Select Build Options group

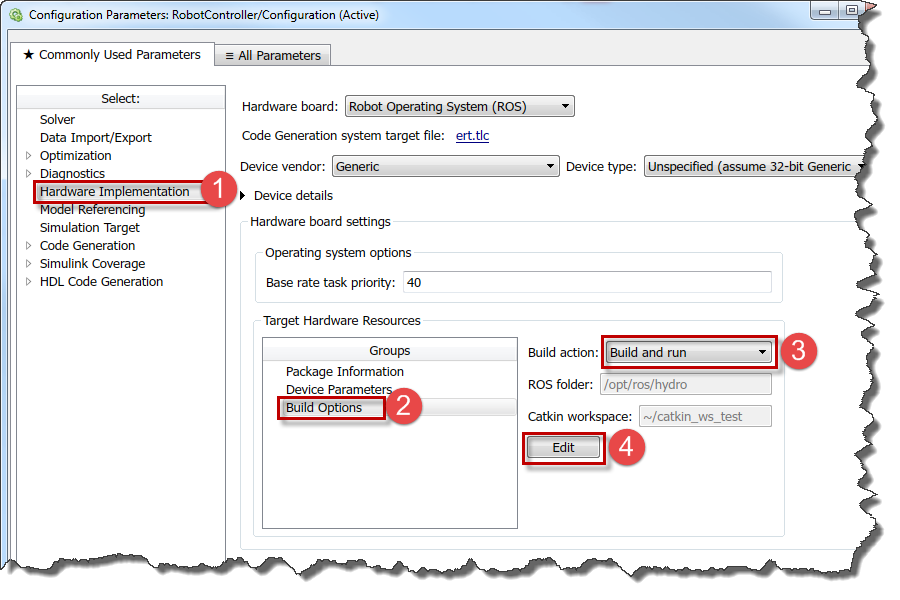click(x=324, y=408)
